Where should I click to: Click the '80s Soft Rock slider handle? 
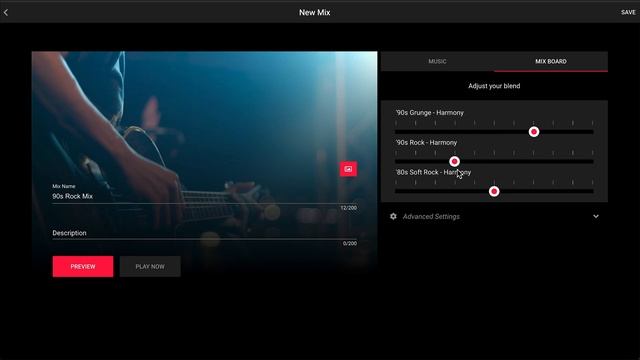pos(494,191)
